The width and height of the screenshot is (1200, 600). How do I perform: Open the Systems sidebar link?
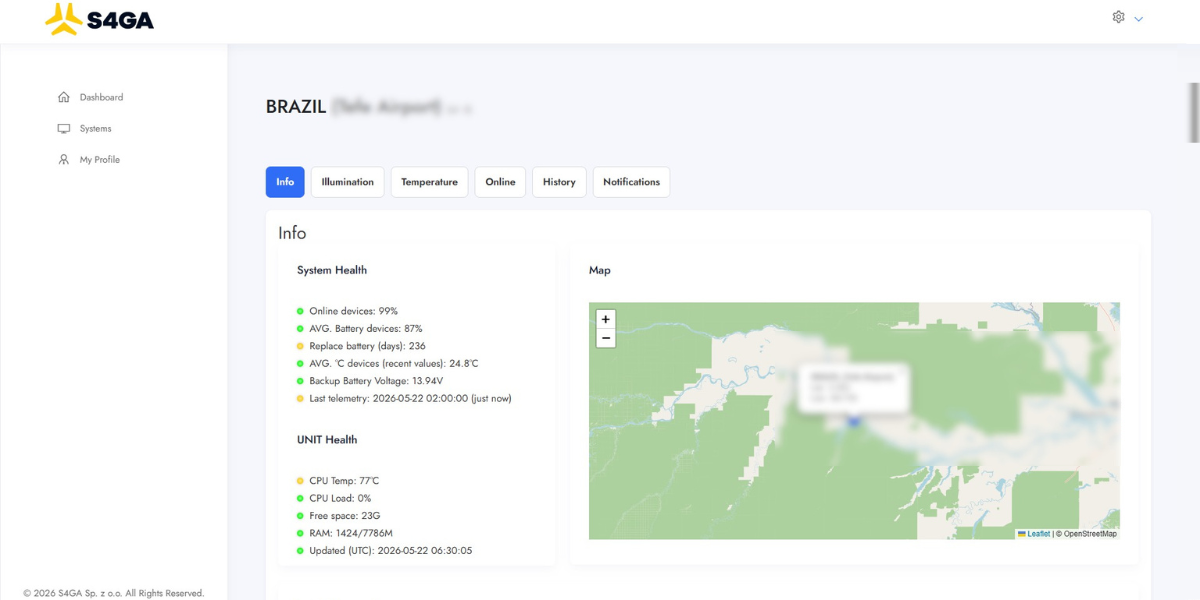click(x=96, y=128)
